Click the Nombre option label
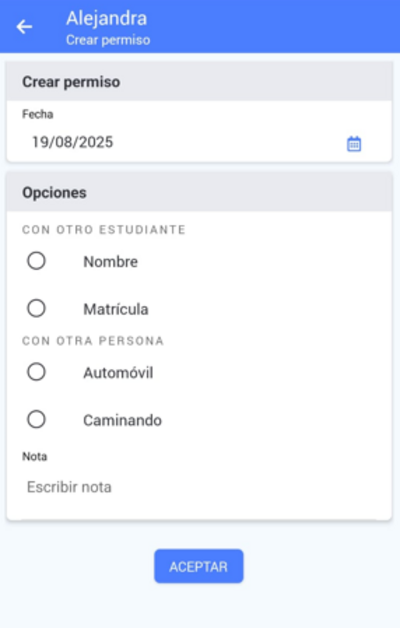This screenshot has height=628, width=400. click(111, 262)
